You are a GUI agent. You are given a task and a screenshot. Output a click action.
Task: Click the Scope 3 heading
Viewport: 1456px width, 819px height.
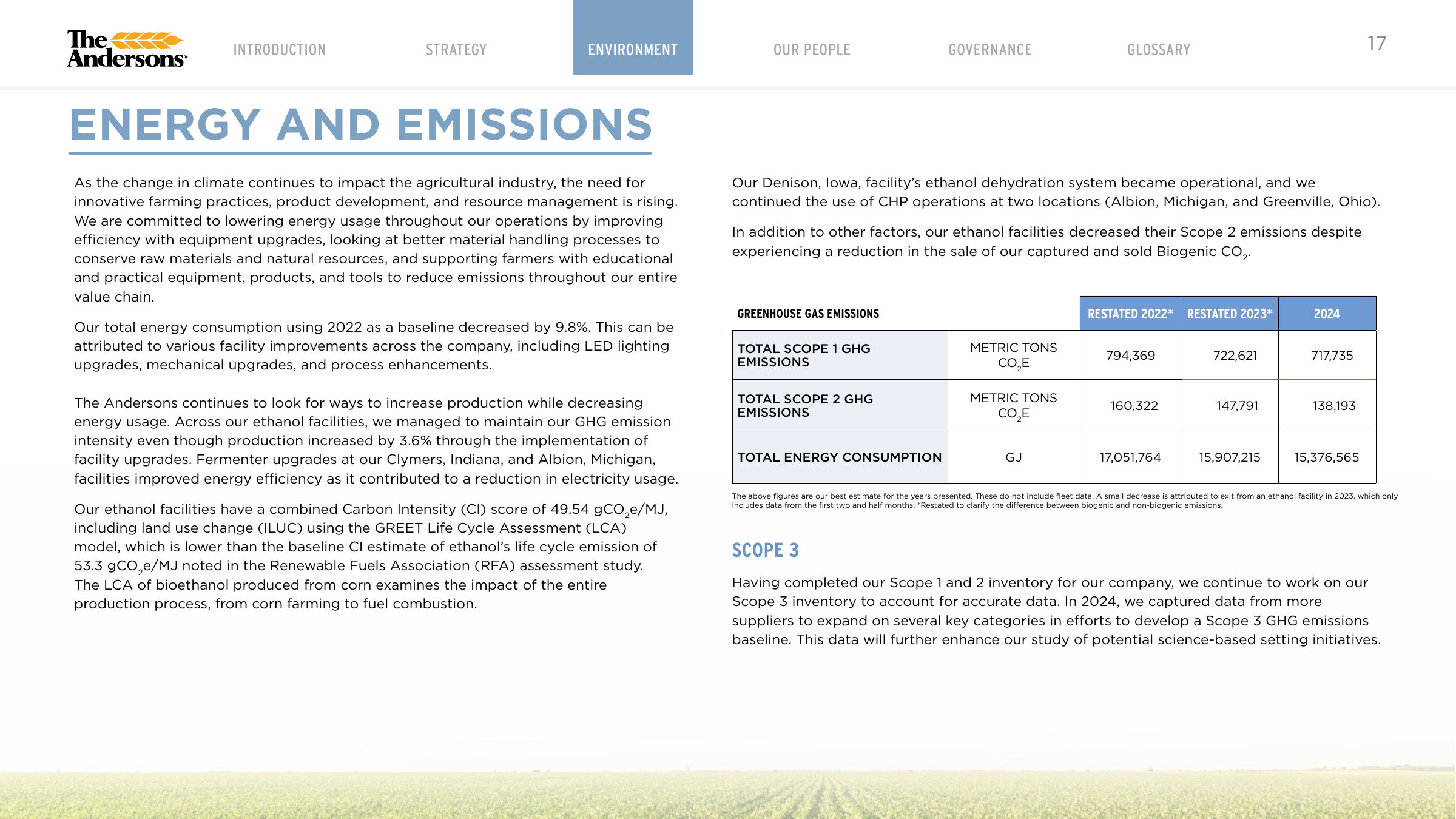(765, 550)
